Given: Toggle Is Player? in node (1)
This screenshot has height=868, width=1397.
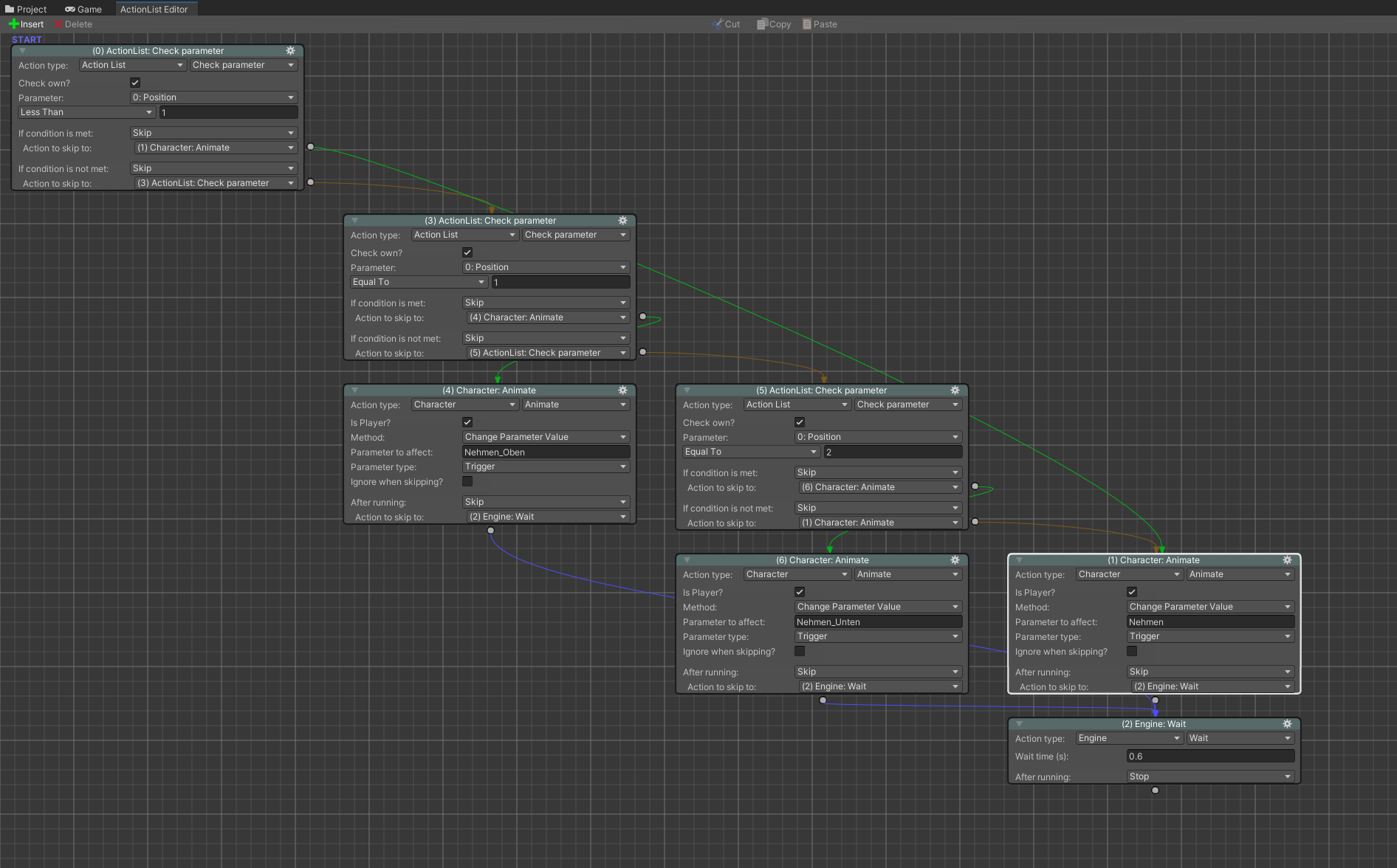Looking at the screenshot, I should (x=1132, y=592).
